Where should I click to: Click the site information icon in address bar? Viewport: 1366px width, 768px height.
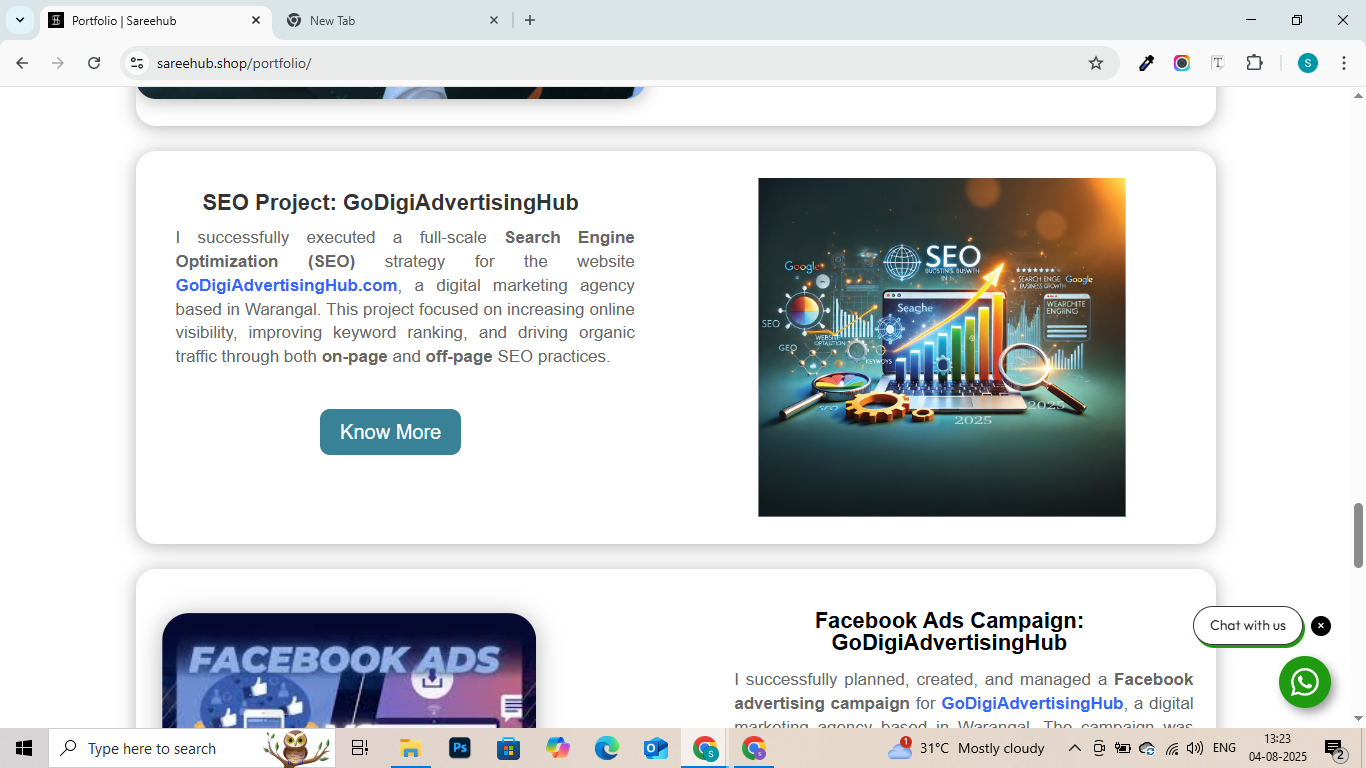[x=138, y=63]
